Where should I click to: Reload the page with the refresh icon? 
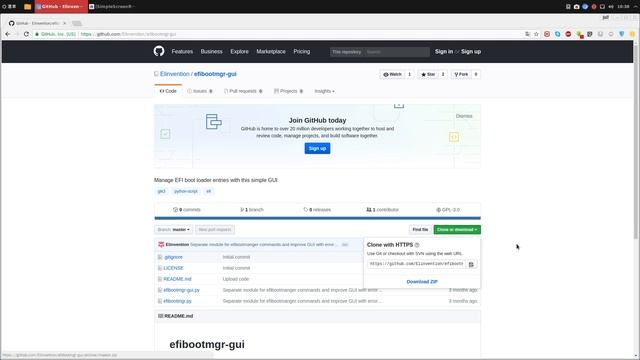coord(27,34)
